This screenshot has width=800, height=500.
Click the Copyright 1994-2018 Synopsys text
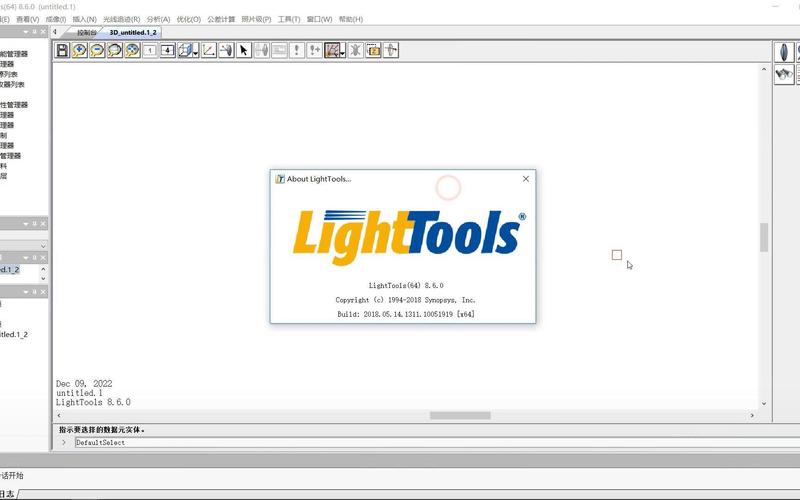point(406,300)
